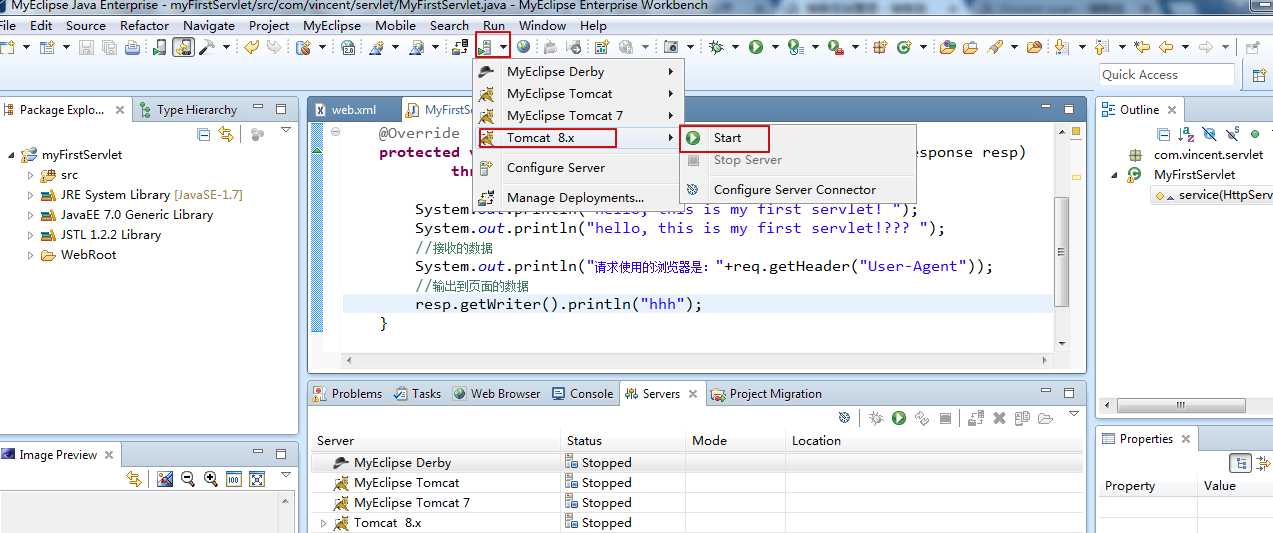Open the Servers view menu triangle
Screen dimensions: 1273x533
pos(1074,413)
